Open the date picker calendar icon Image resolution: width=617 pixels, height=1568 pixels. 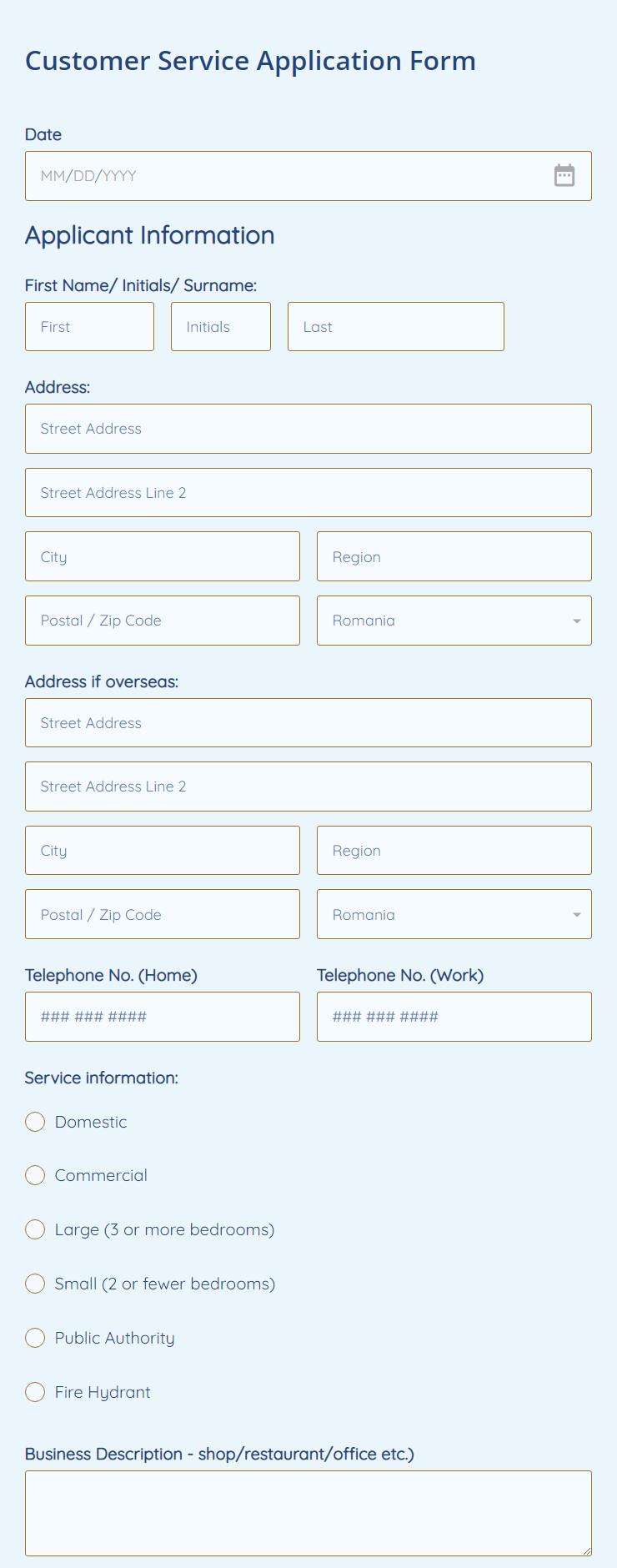click(564, 176)
